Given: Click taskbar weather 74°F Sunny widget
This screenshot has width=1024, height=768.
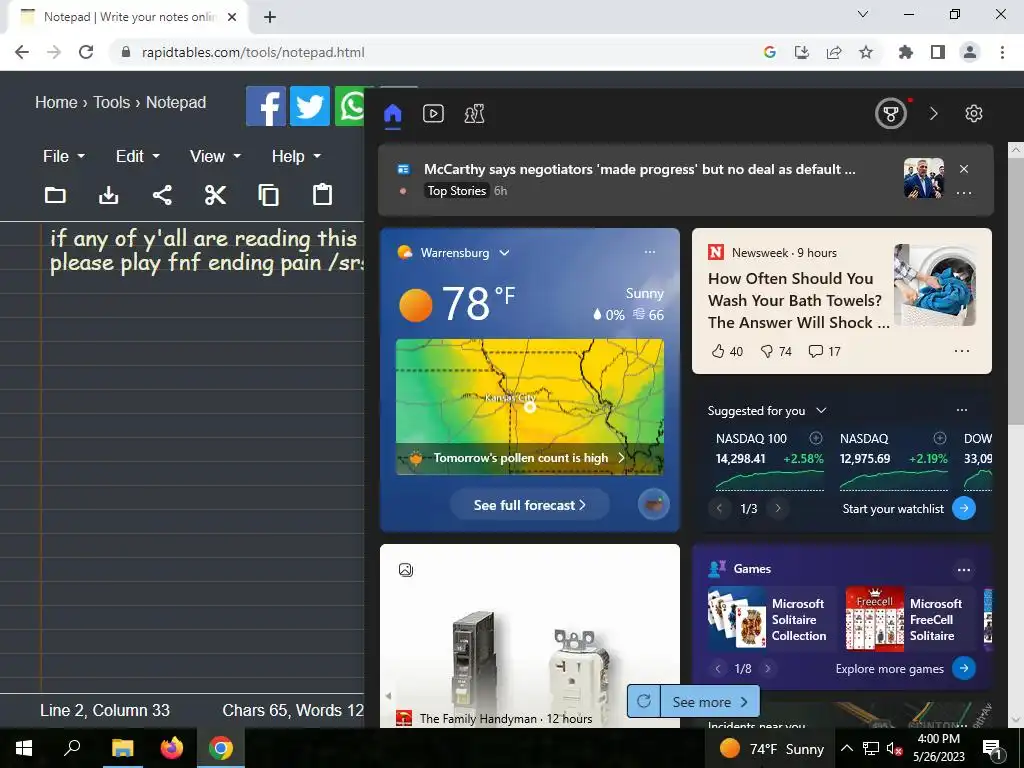Looking at the screenshot, I should pyautogui.click(x=771, y=748).
